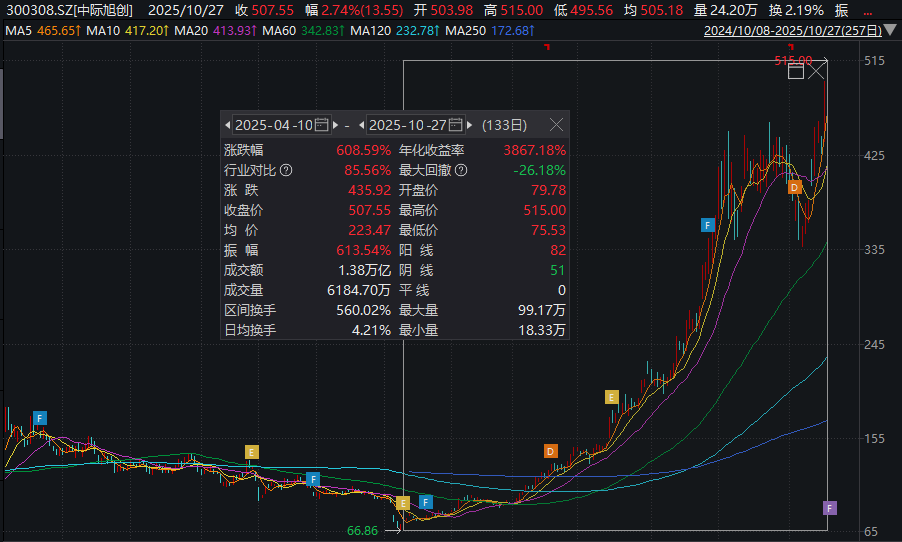Click the purple F marker at bottom right

point(829,508)
